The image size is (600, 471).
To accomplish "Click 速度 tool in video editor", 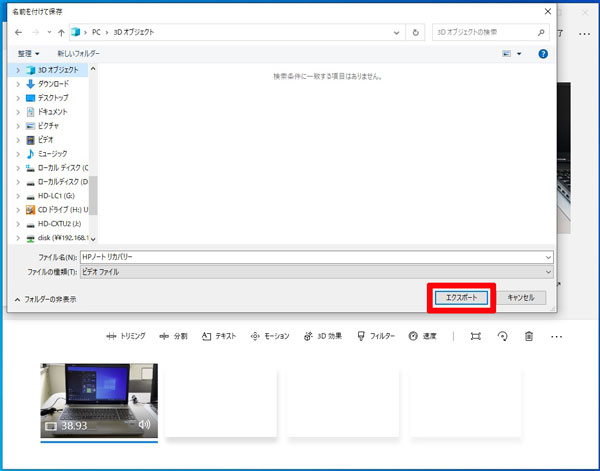I will (x=422, y=336).
